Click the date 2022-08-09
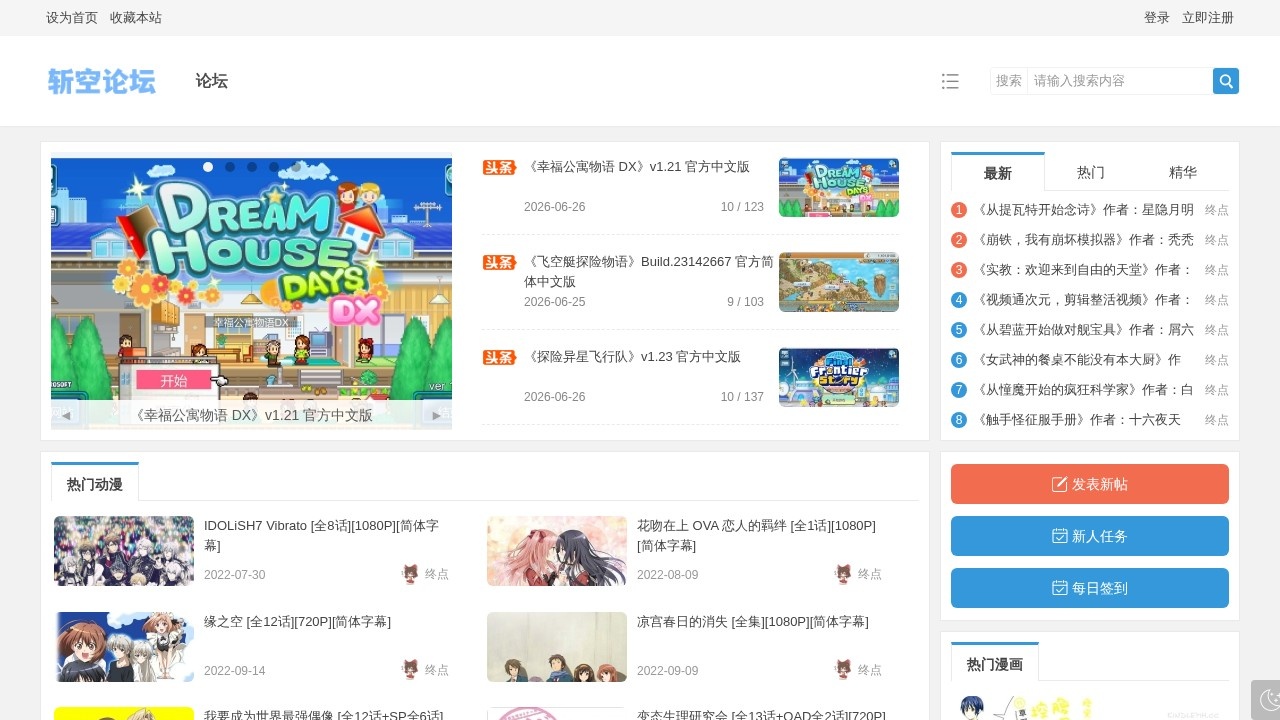The height and width of the screenshot is (720, 1280). pos(668,575)
